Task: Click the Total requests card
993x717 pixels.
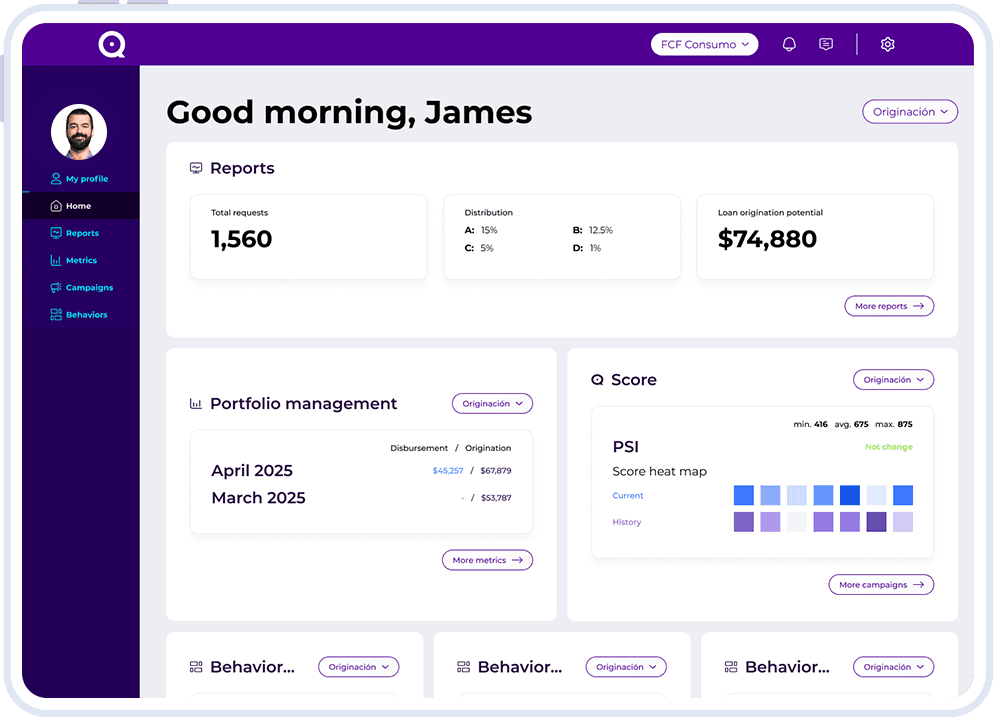Action: point(308,237)
